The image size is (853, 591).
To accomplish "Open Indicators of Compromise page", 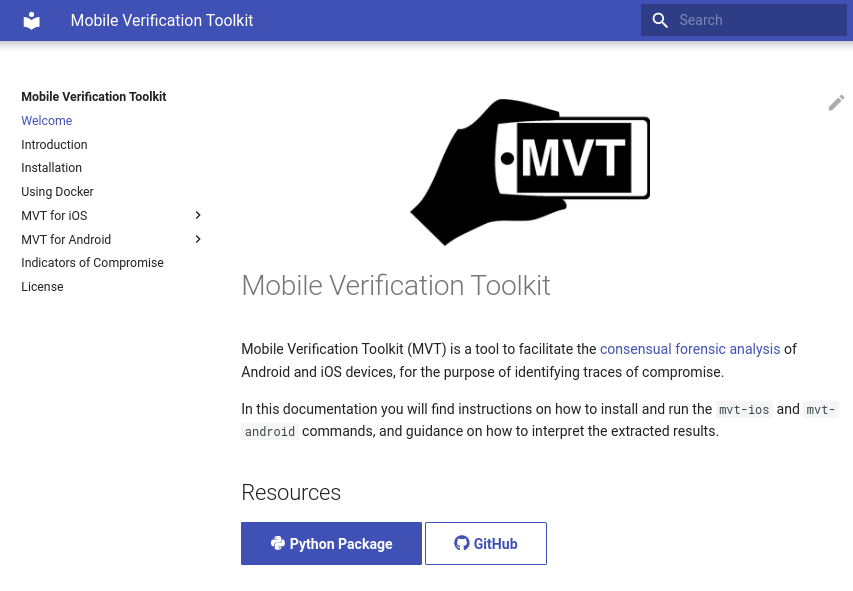I will [92, 263].
